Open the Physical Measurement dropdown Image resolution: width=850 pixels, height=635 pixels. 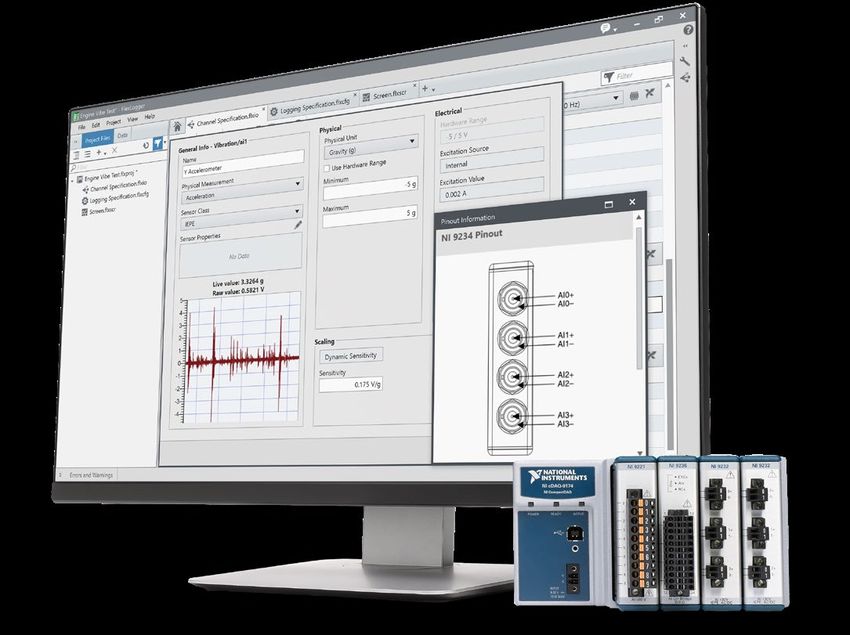coord(242,190)
